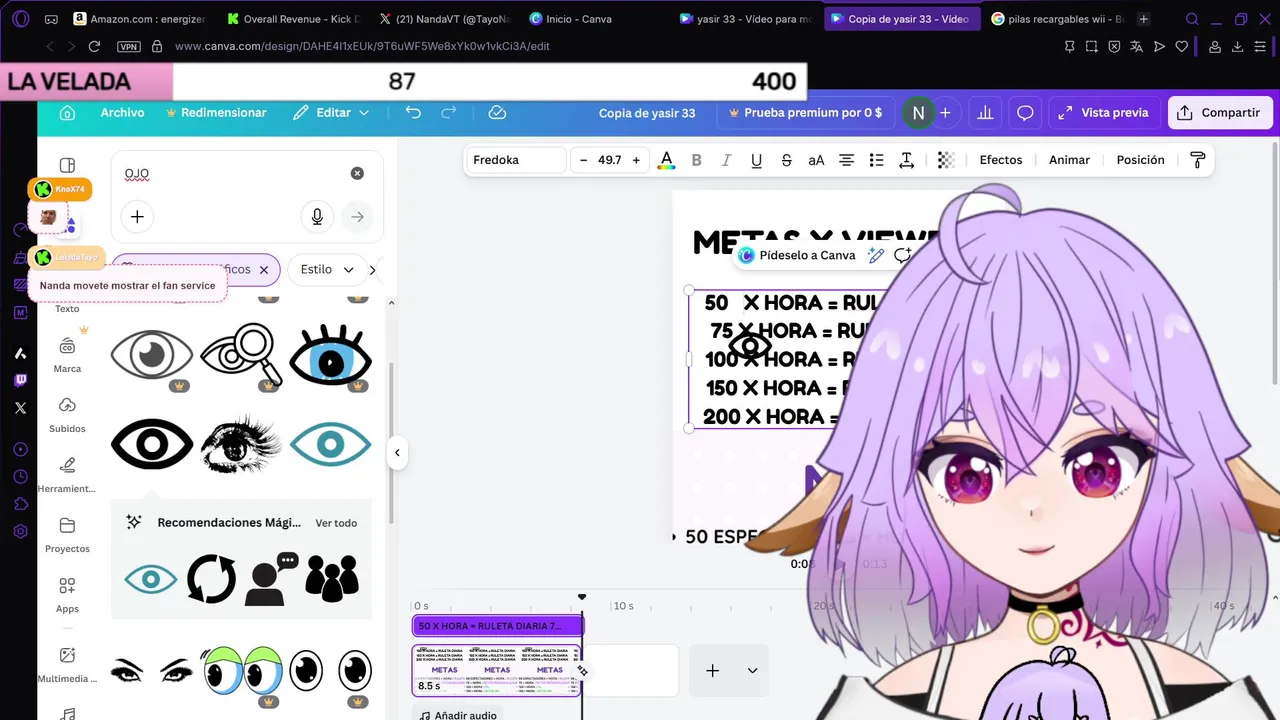Click Pídeselo a Canva button
Image resolution: width=1280 pixels, height=720 pixels.
pos(797,255)
